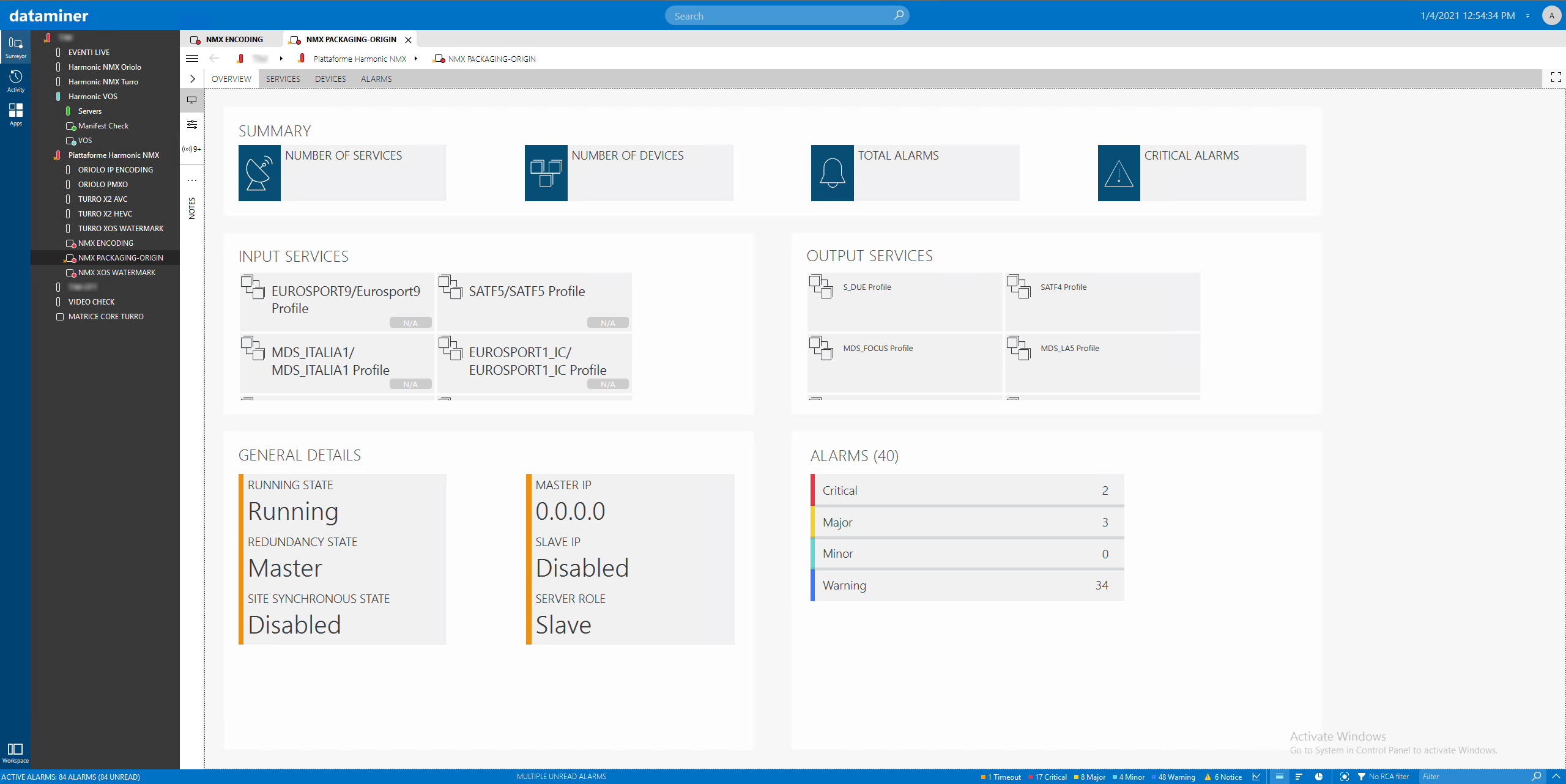Select TURRO X2 HEVC in tree
The image size is (1566, 784).
pyautogui.click(x=105, y=214)
